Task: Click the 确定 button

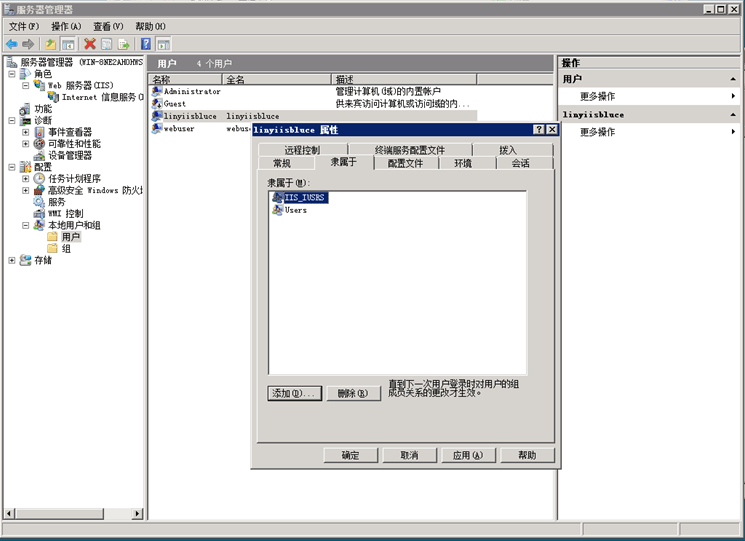Action: pos(350,455)
